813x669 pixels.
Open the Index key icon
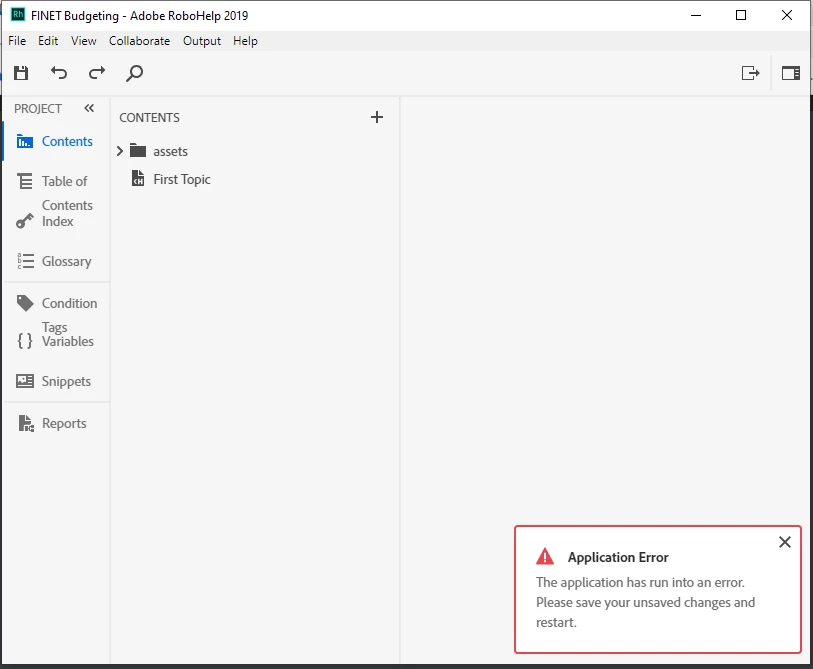24,221
